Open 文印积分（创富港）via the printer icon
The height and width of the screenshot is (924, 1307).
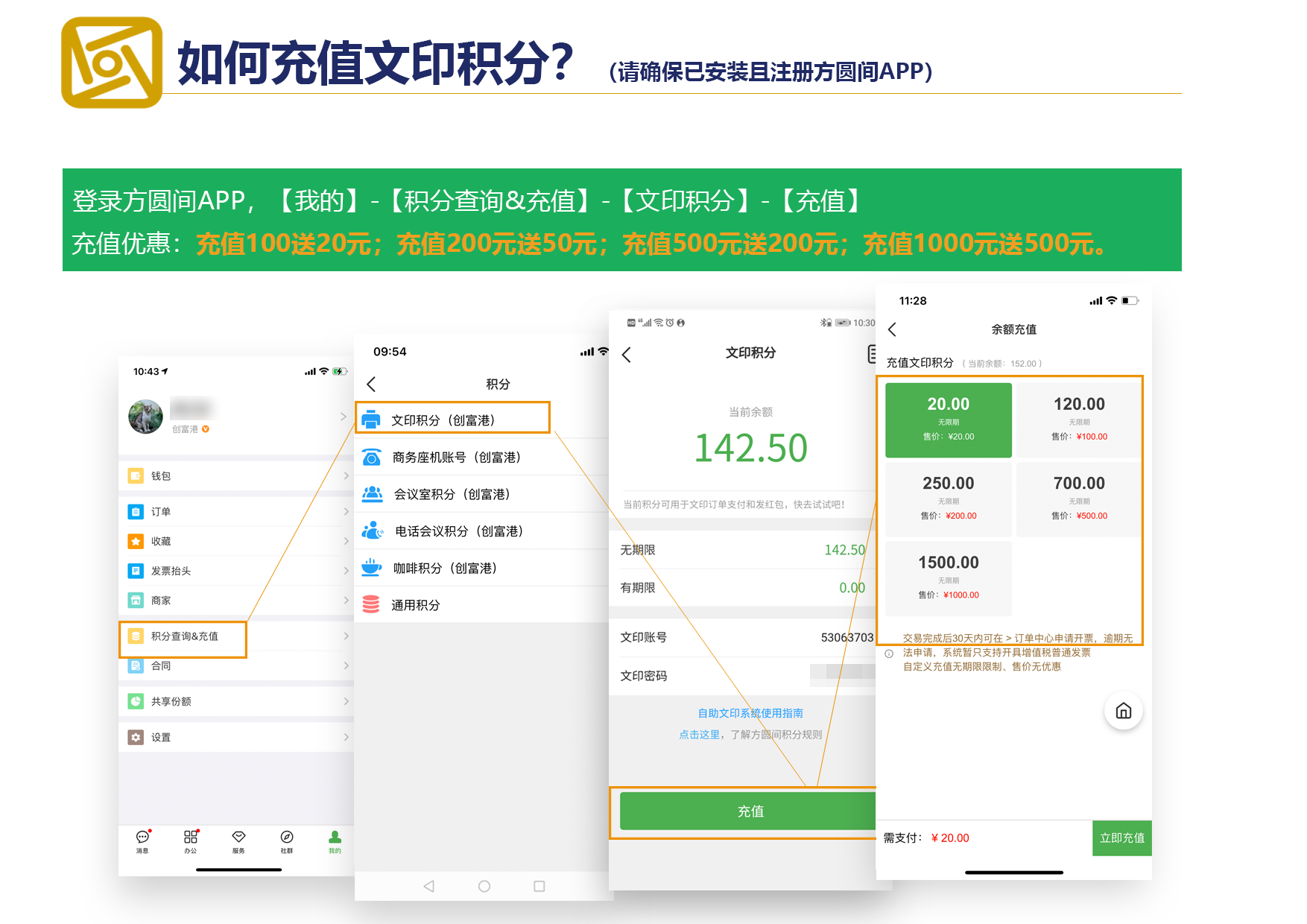[x=370, y=418]
